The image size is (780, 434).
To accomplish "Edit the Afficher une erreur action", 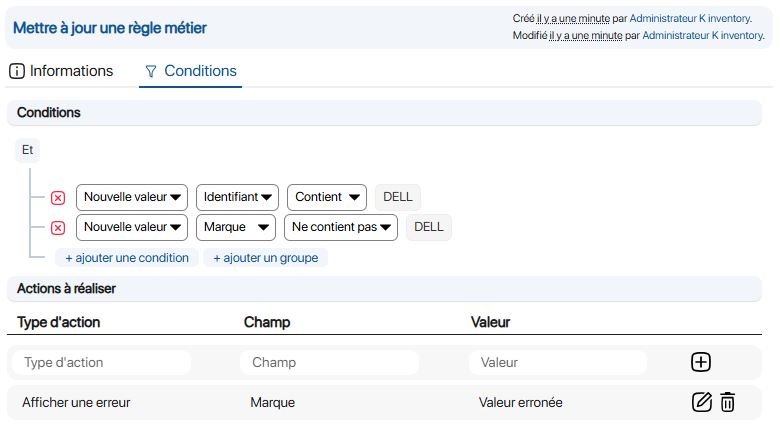I will pos(701,402).
